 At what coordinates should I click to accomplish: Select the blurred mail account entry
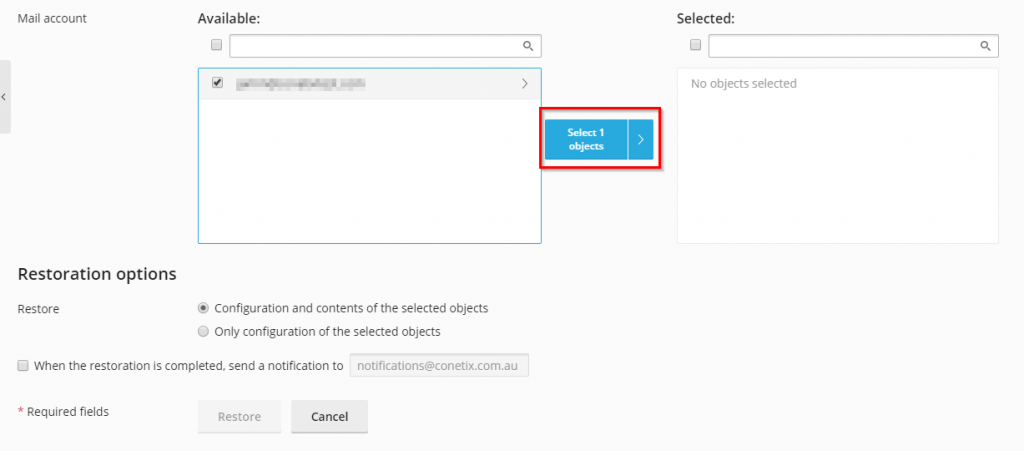(300, 84)
